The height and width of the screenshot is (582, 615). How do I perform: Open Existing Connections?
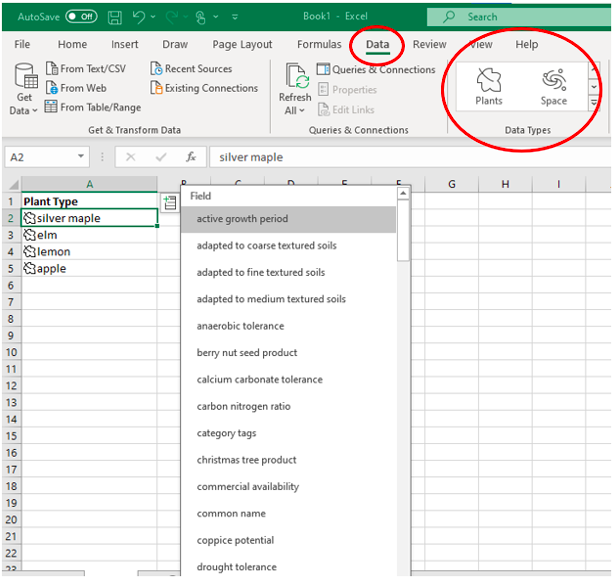click(204, 88)
